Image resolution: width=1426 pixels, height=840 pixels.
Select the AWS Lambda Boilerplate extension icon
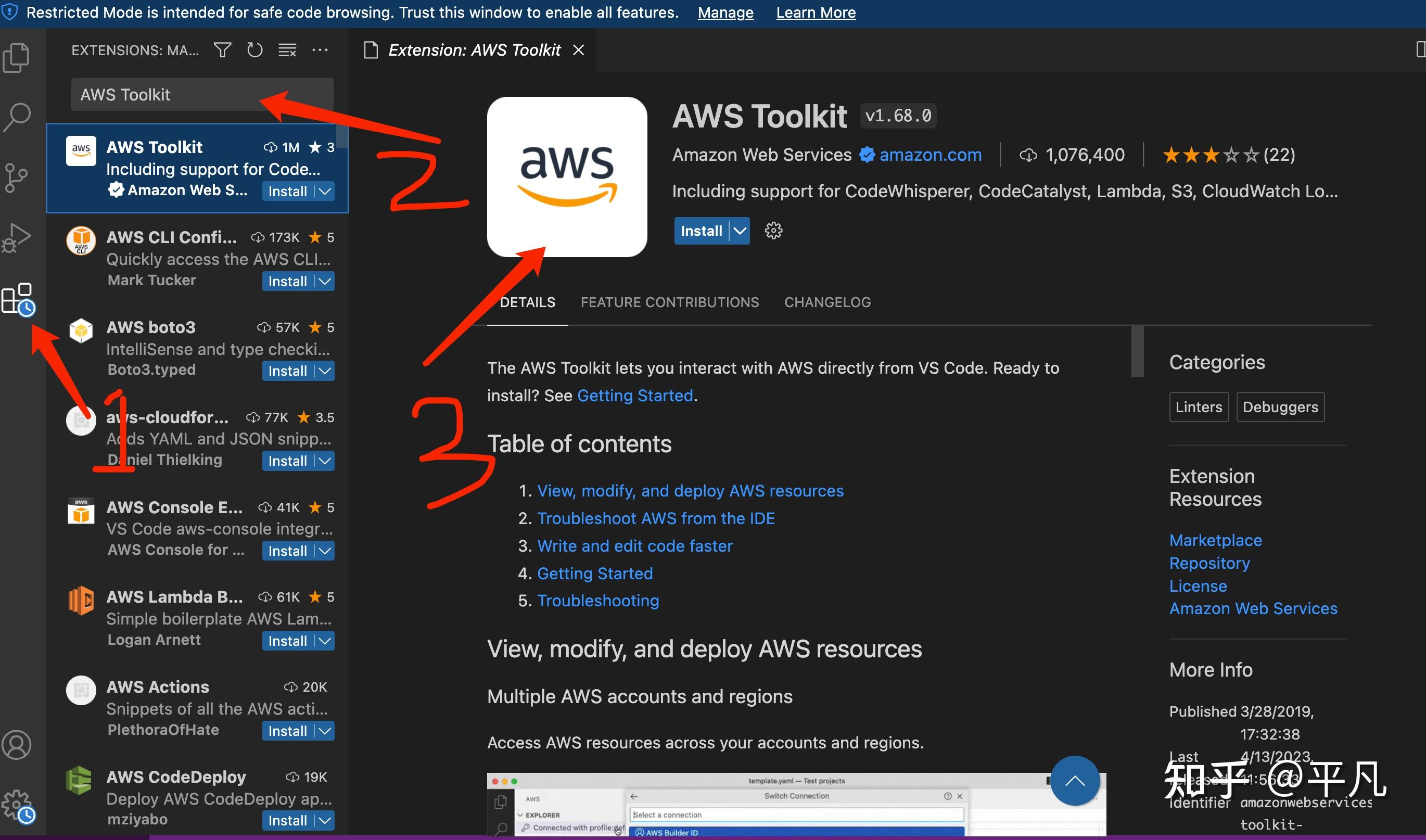(x=81, y=600)
